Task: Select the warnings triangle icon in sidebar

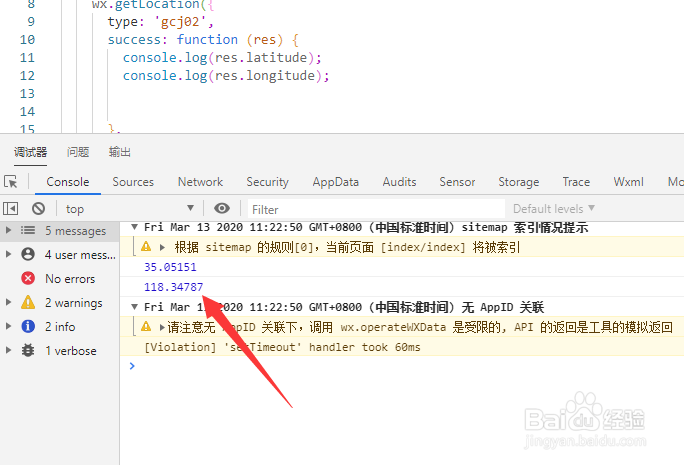Action: click(28, 302)
